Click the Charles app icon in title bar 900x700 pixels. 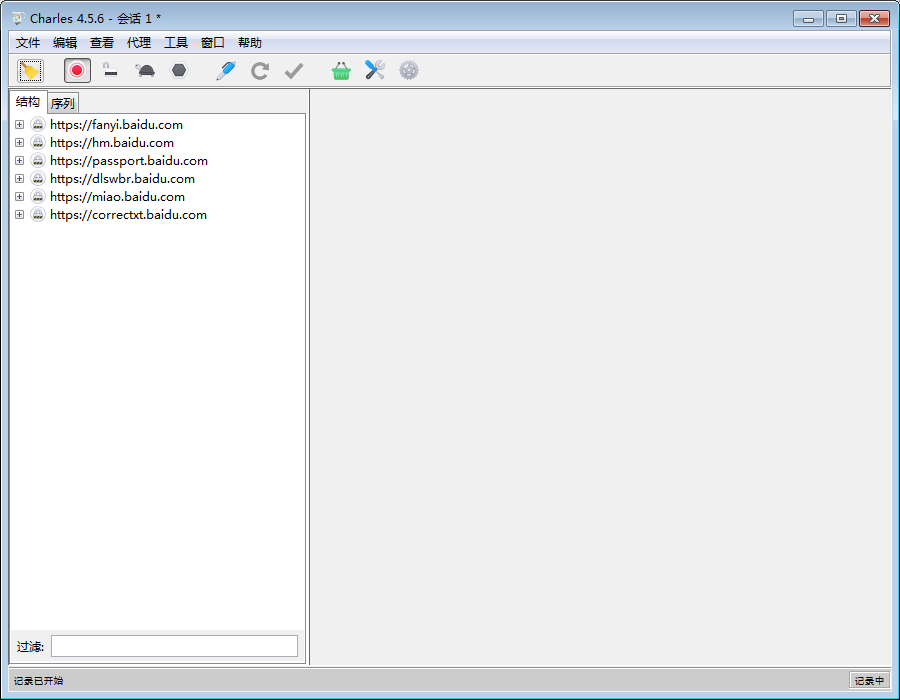click(x=18, y=18)
